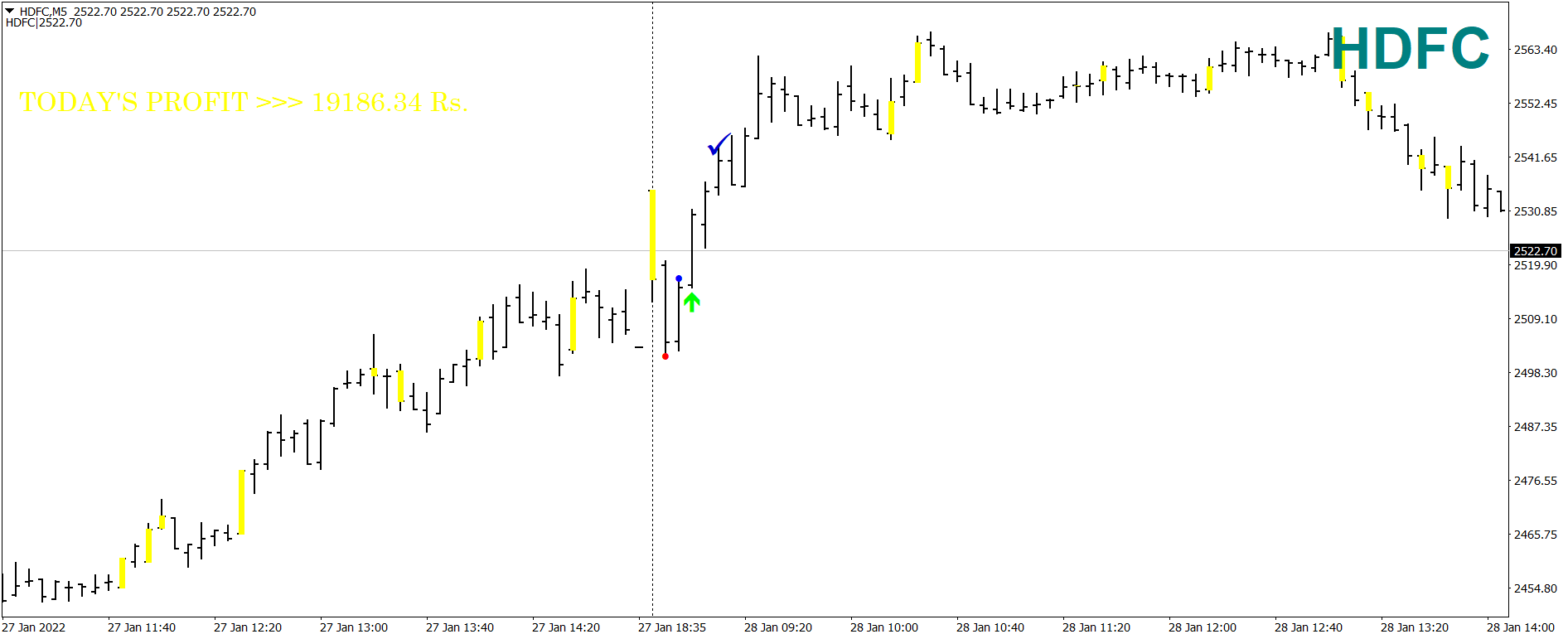This screenshot has height=639, width=1568.
Task: Select the large teal HDFC label
Action: pyautogui.click(x=1411, y=48)
